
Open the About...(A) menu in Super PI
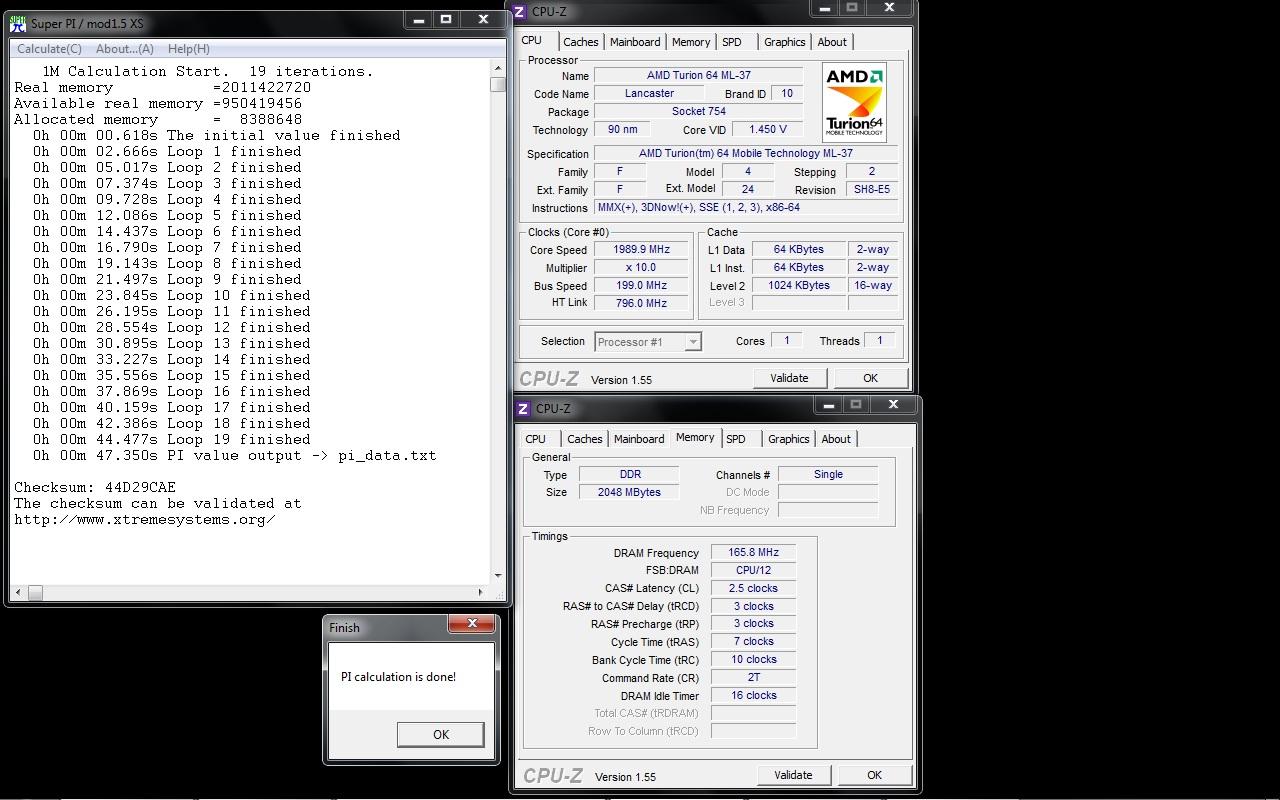point(125,49)
